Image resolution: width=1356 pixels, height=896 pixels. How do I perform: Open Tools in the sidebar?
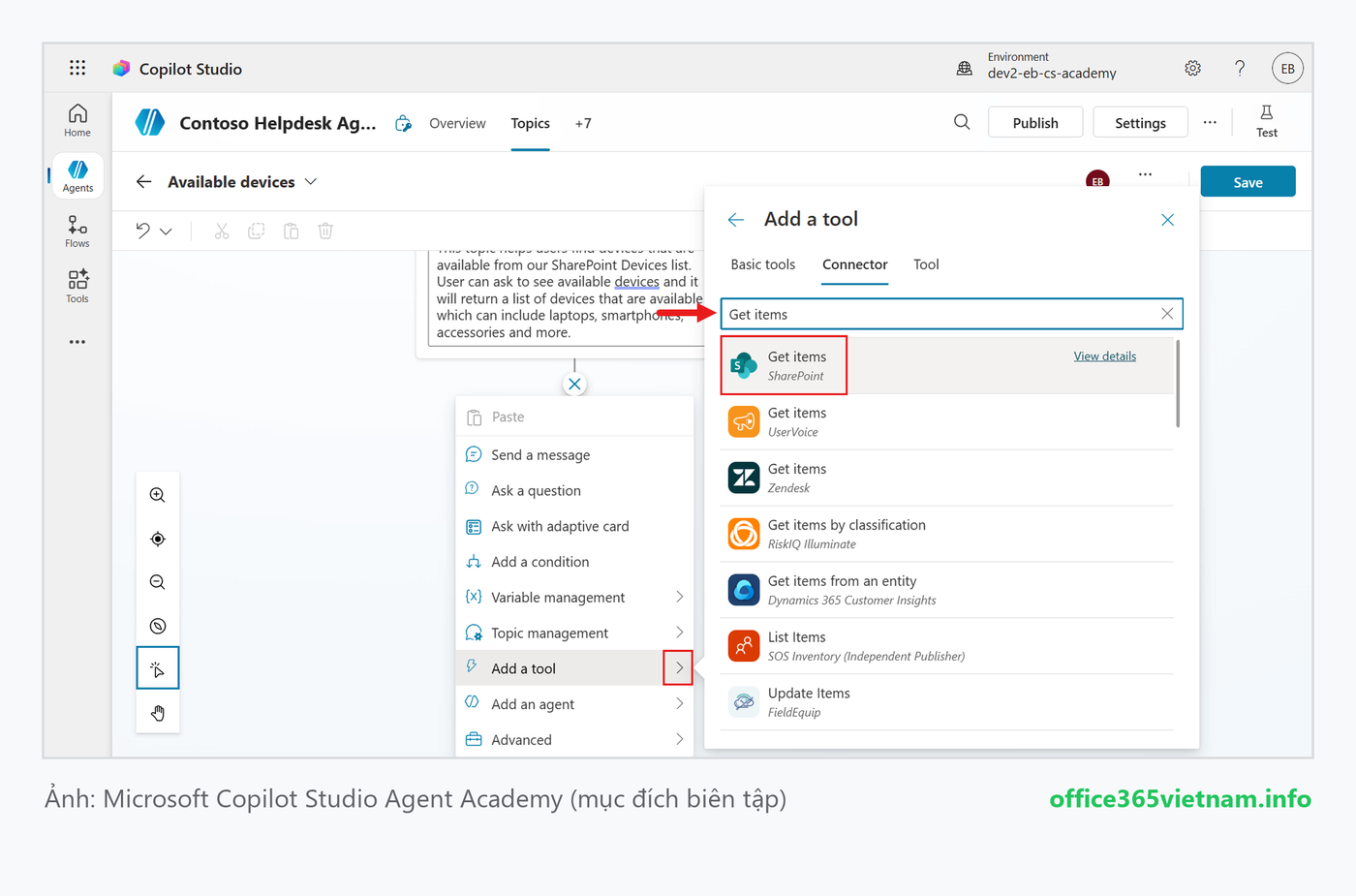click(77, 287)
